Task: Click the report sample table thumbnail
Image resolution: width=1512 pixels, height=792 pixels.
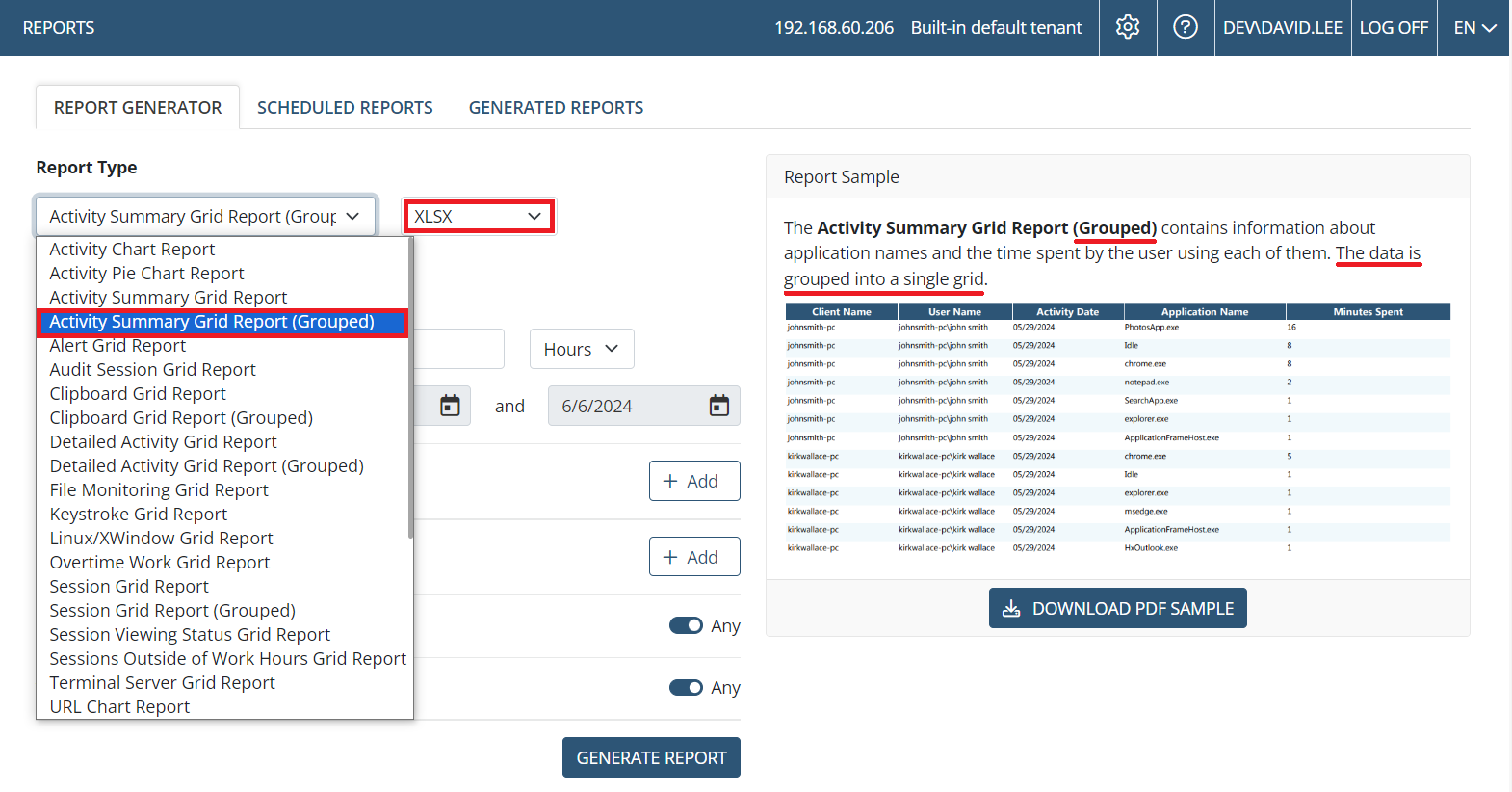Action: tap(1117, 429)
